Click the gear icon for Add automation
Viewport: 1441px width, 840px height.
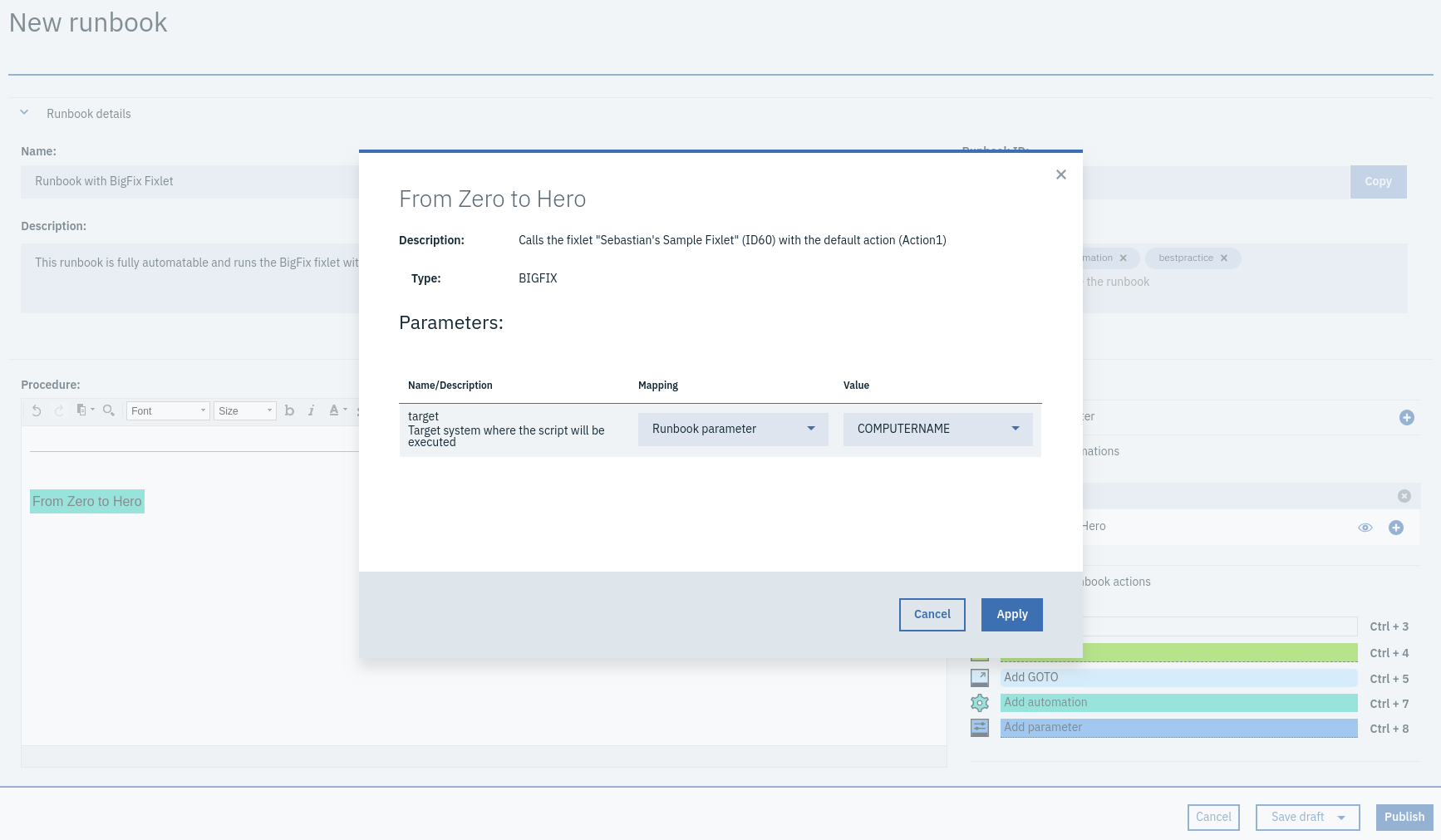pos(980,703)
